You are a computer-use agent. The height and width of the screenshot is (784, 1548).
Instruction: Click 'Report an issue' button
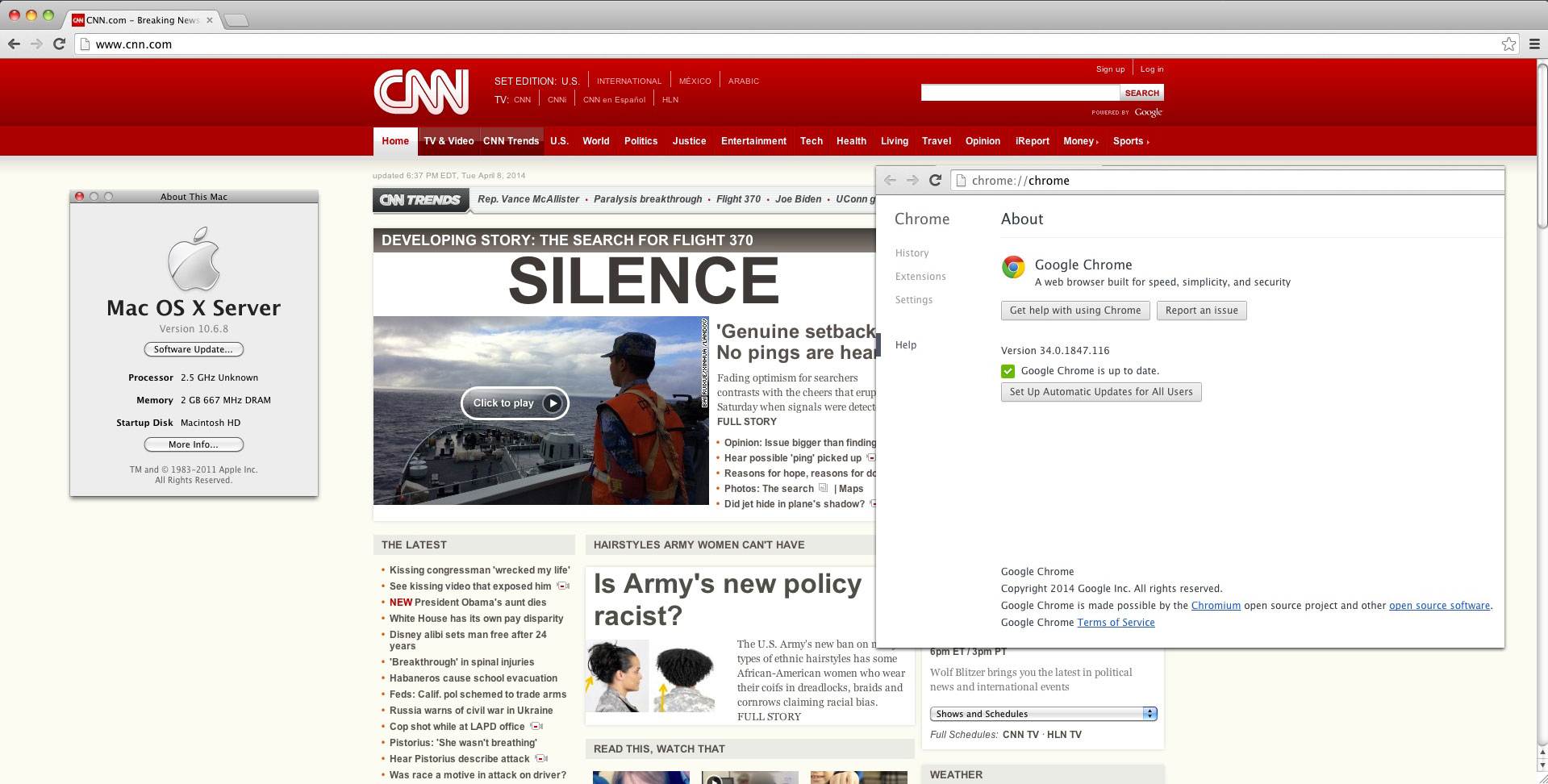point(1202,311)
